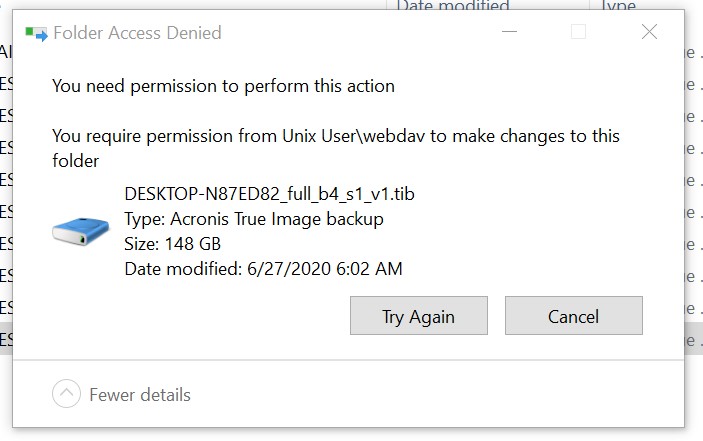Click the Type: Acronis True Image backup line
Image resolution: width=703 pixels, height=441 pixels.
[254, 219]
